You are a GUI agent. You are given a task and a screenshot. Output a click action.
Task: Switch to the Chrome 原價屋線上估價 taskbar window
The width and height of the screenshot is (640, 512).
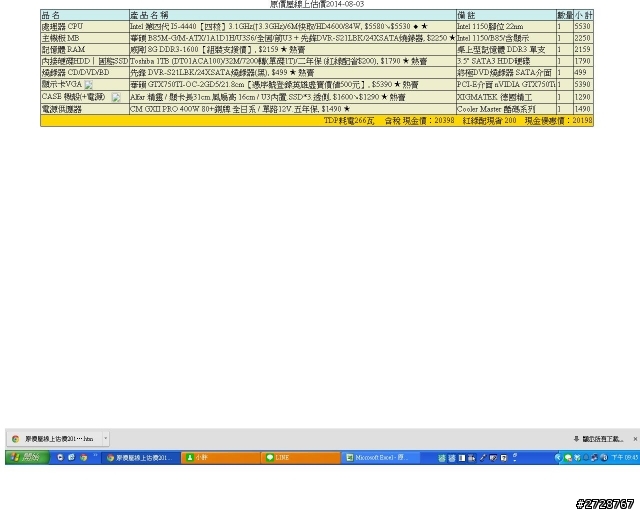[x=141, y=458]
